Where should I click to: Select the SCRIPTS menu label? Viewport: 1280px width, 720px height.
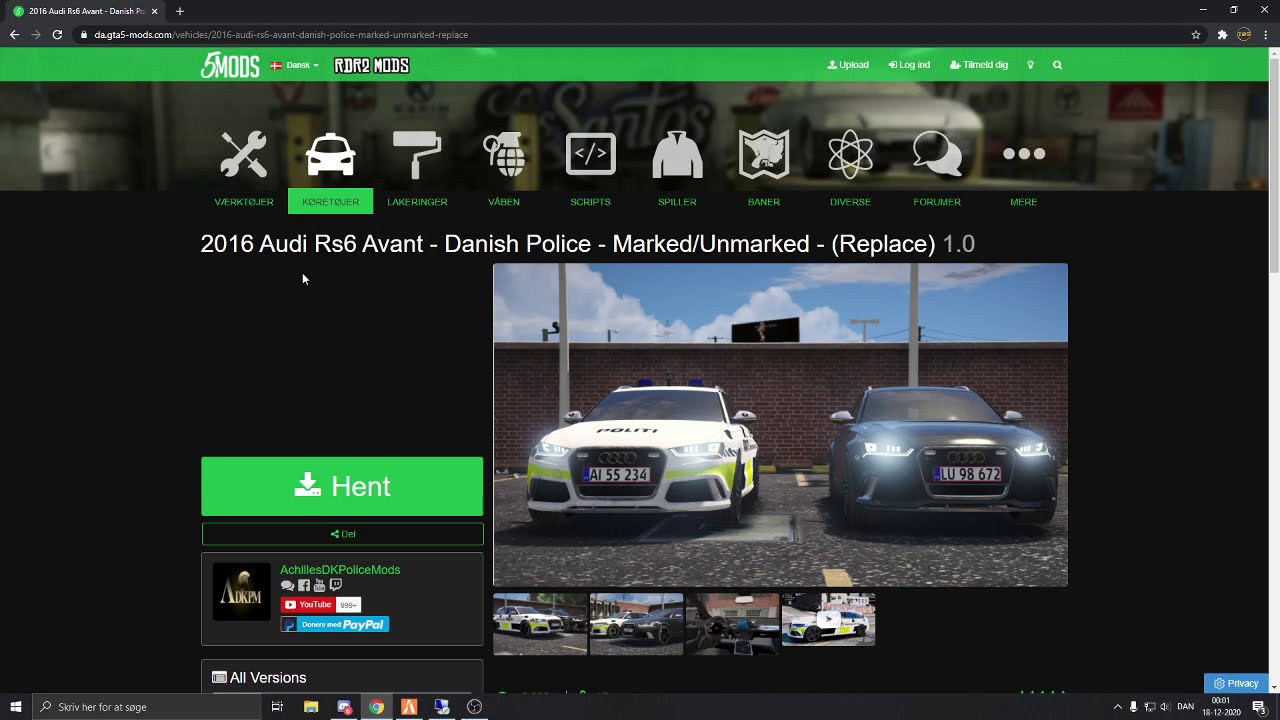590,202
